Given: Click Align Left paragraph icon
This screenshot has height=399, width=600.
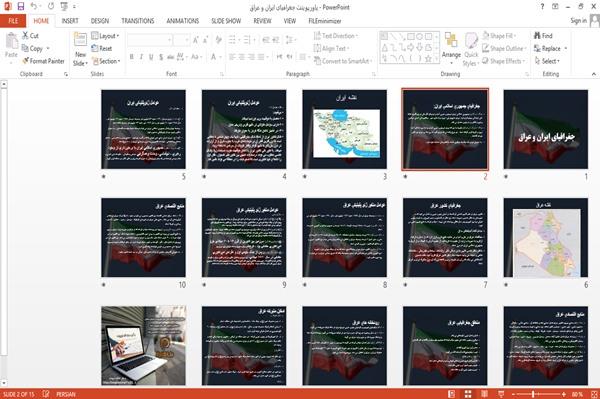Looking at the screenshot, I should (232, 57).
